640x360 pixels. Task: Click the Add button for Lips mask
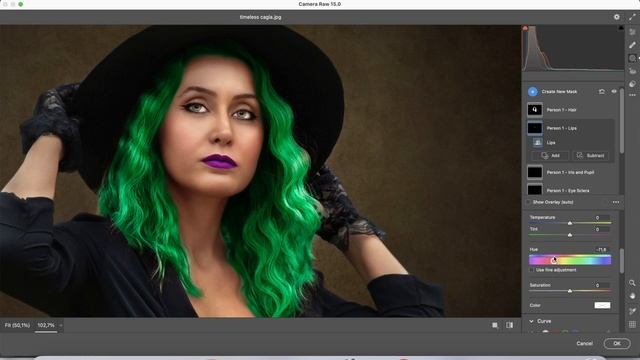[x=550, y=156]
